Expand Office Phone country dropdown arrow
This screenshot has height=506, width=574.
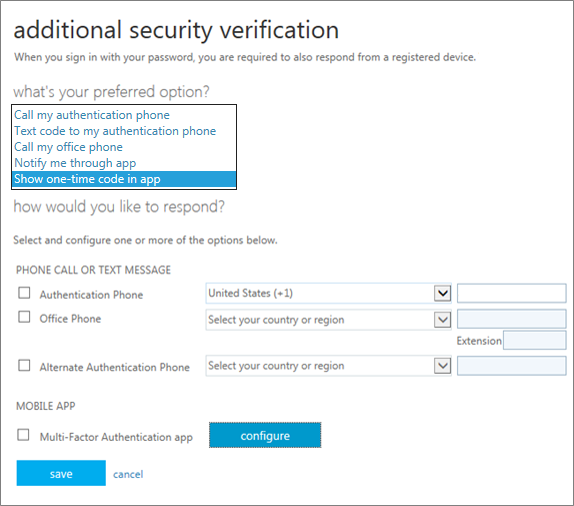(442, 320)
